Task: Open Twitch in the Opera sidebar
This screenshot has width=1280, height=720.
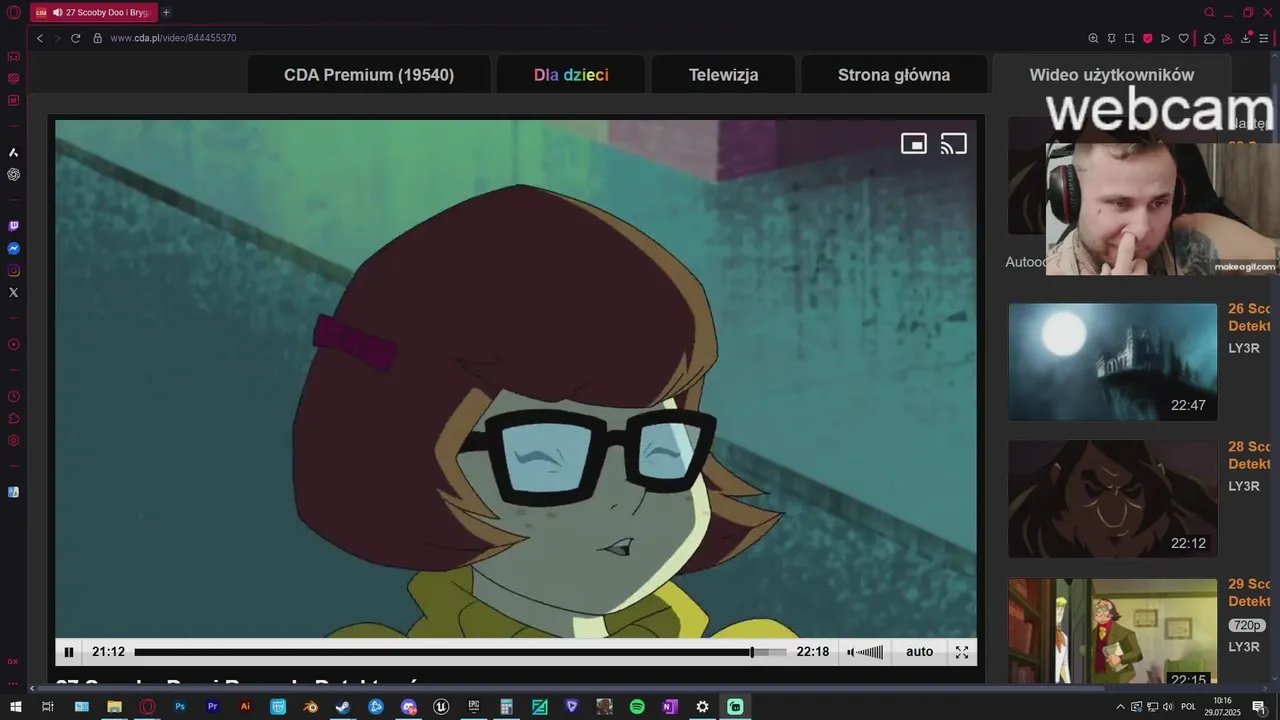Action: (x=13, y=226)
